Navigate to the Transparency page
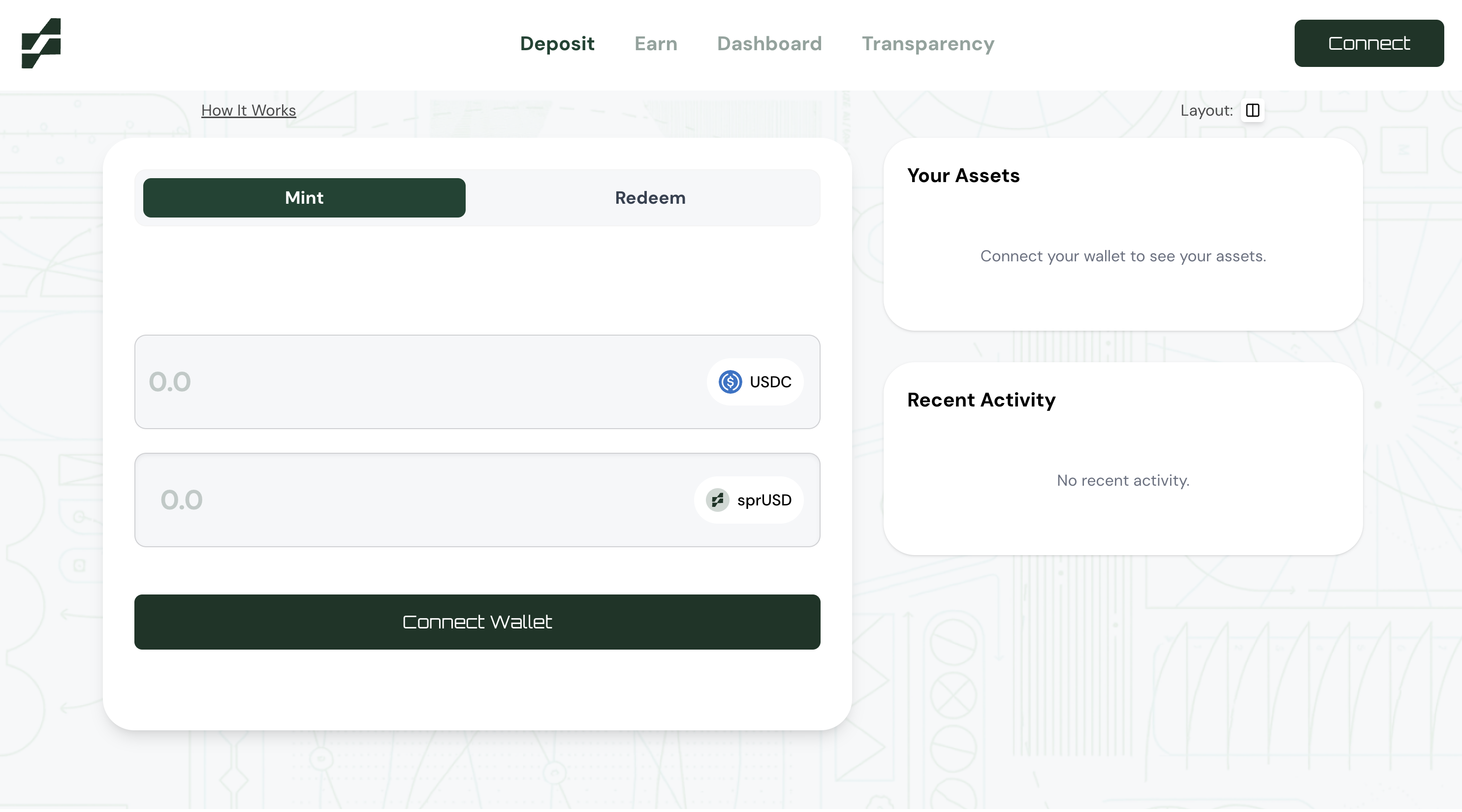The width and height of the screenshot is (1462, 812). pos(928,44)
